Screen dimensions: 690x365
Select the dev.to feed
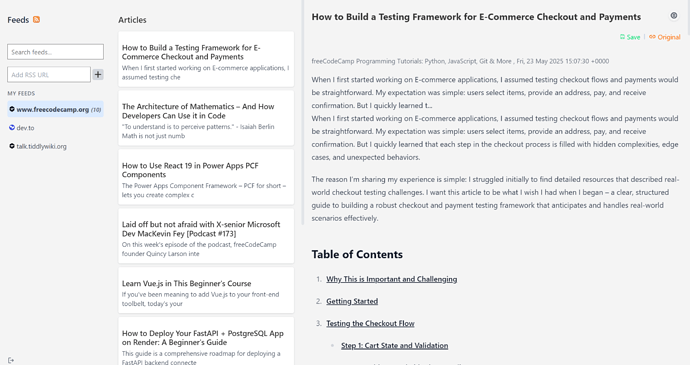pyautogui.click(x=55, y=128)
